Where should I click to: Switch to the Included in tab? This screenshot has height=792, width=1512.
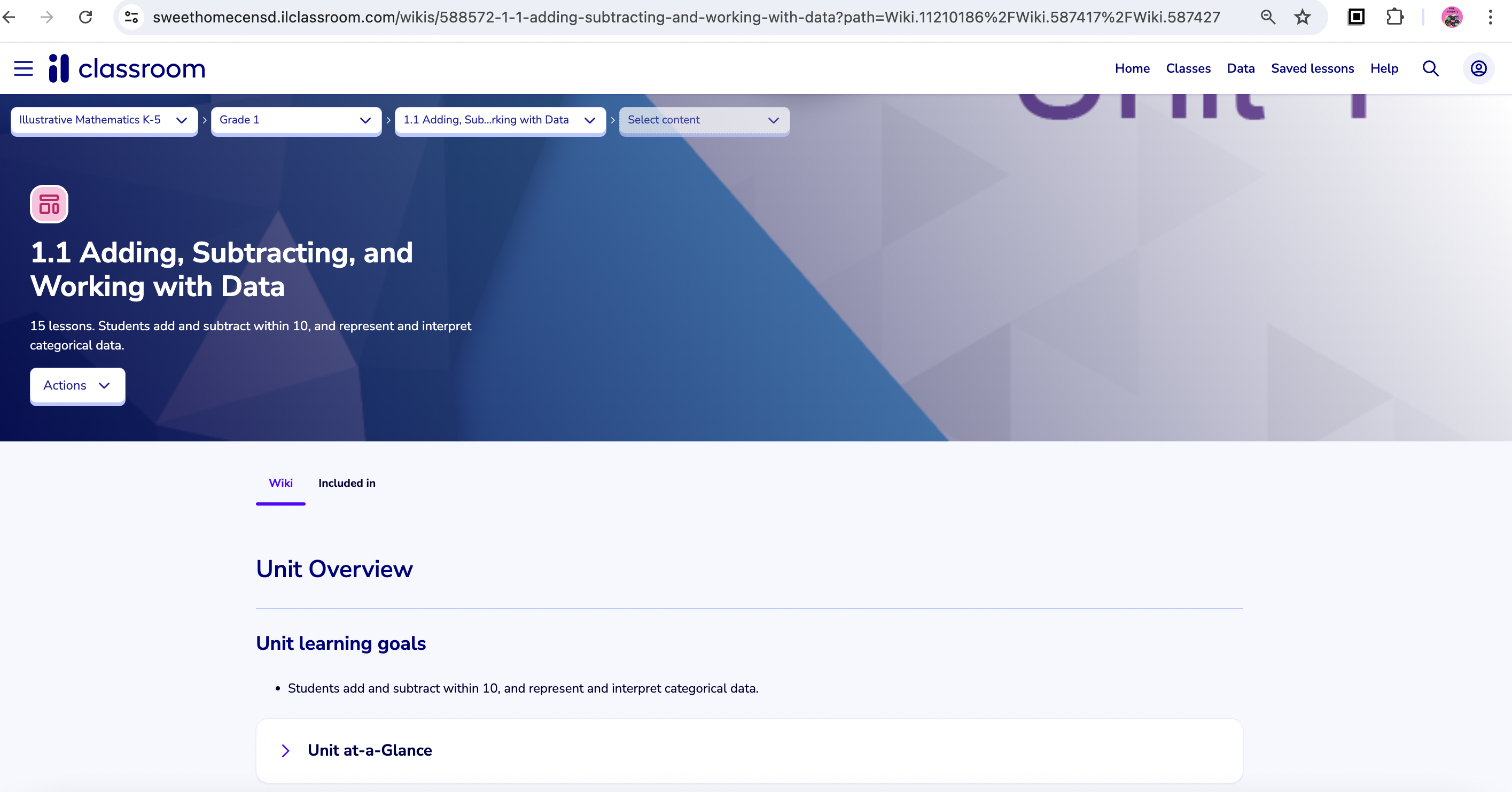coord(346,483)
